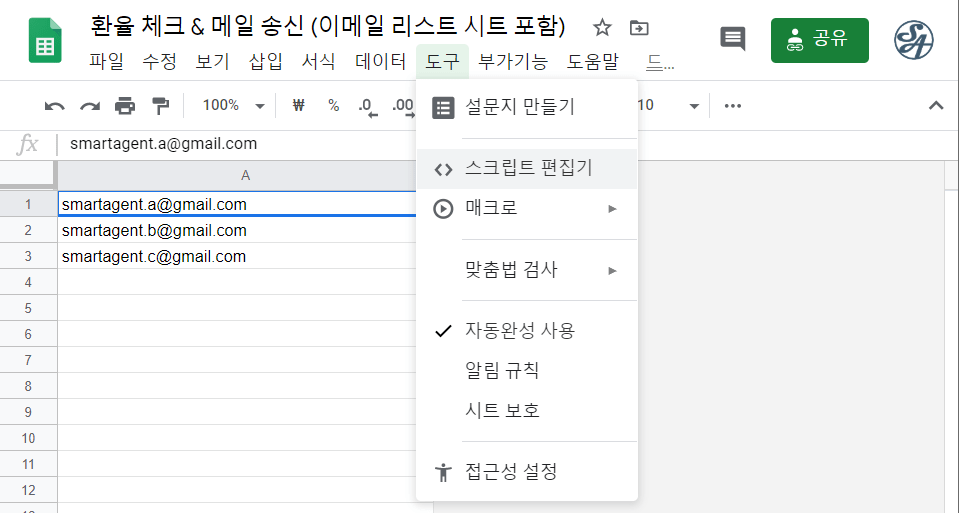Open the comments history icon

(733, 39)
